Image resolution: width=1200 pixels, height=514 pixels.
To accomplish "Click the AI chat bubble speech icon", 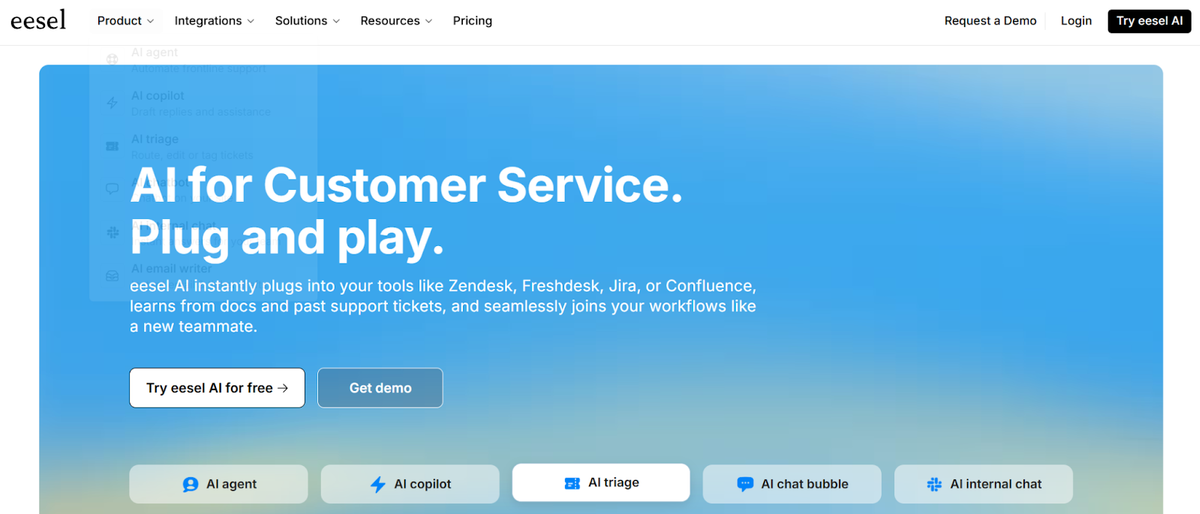I will point(745,484).
